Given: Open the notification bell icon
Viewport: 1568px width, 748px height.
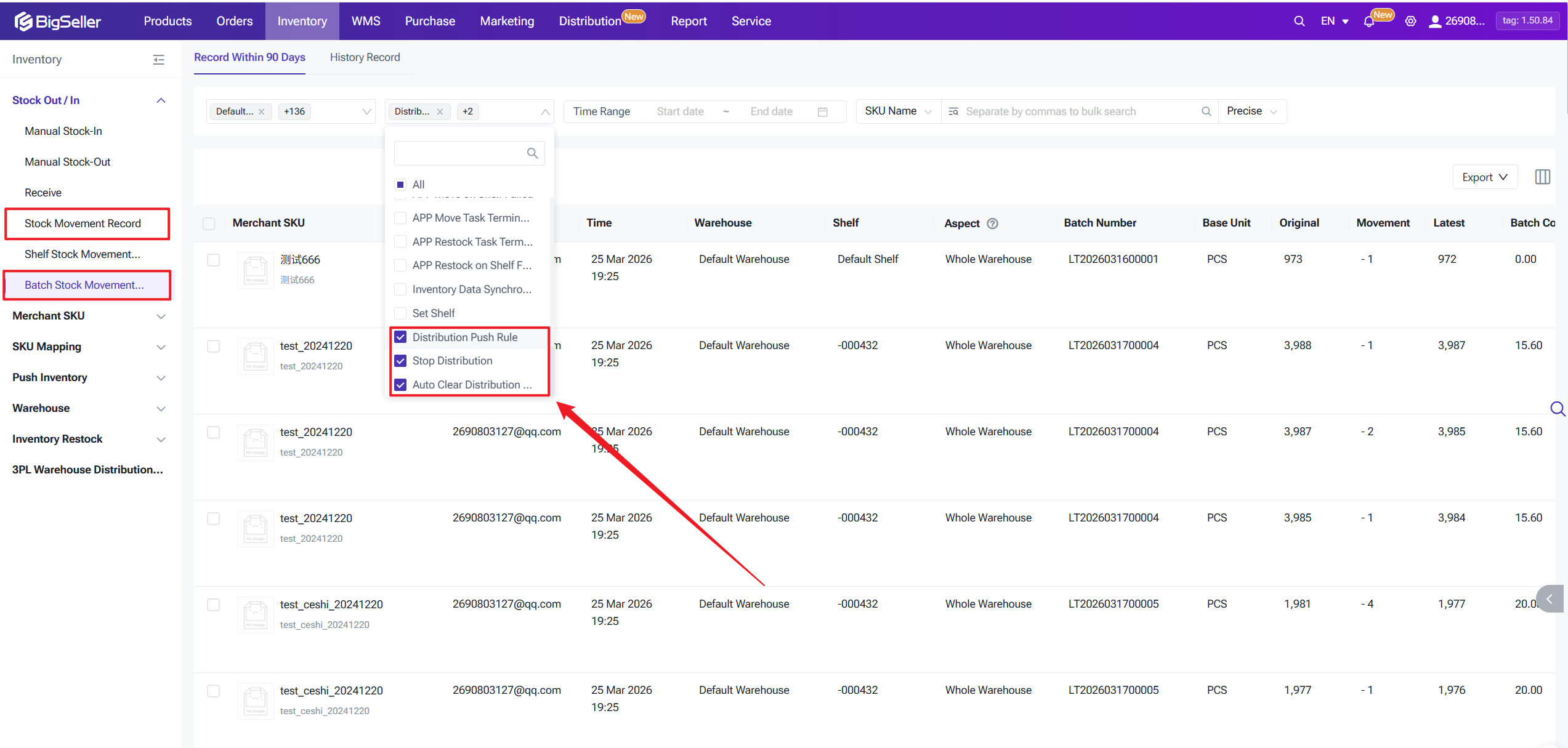Looking at the screenshot, I should point(1368,22).
